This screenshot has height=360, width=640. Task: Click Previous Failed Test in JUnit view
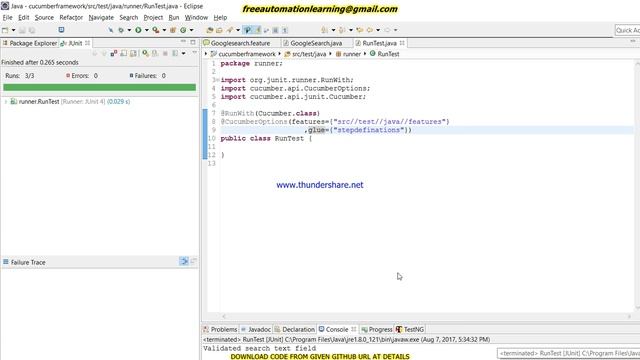pos(104,53)
